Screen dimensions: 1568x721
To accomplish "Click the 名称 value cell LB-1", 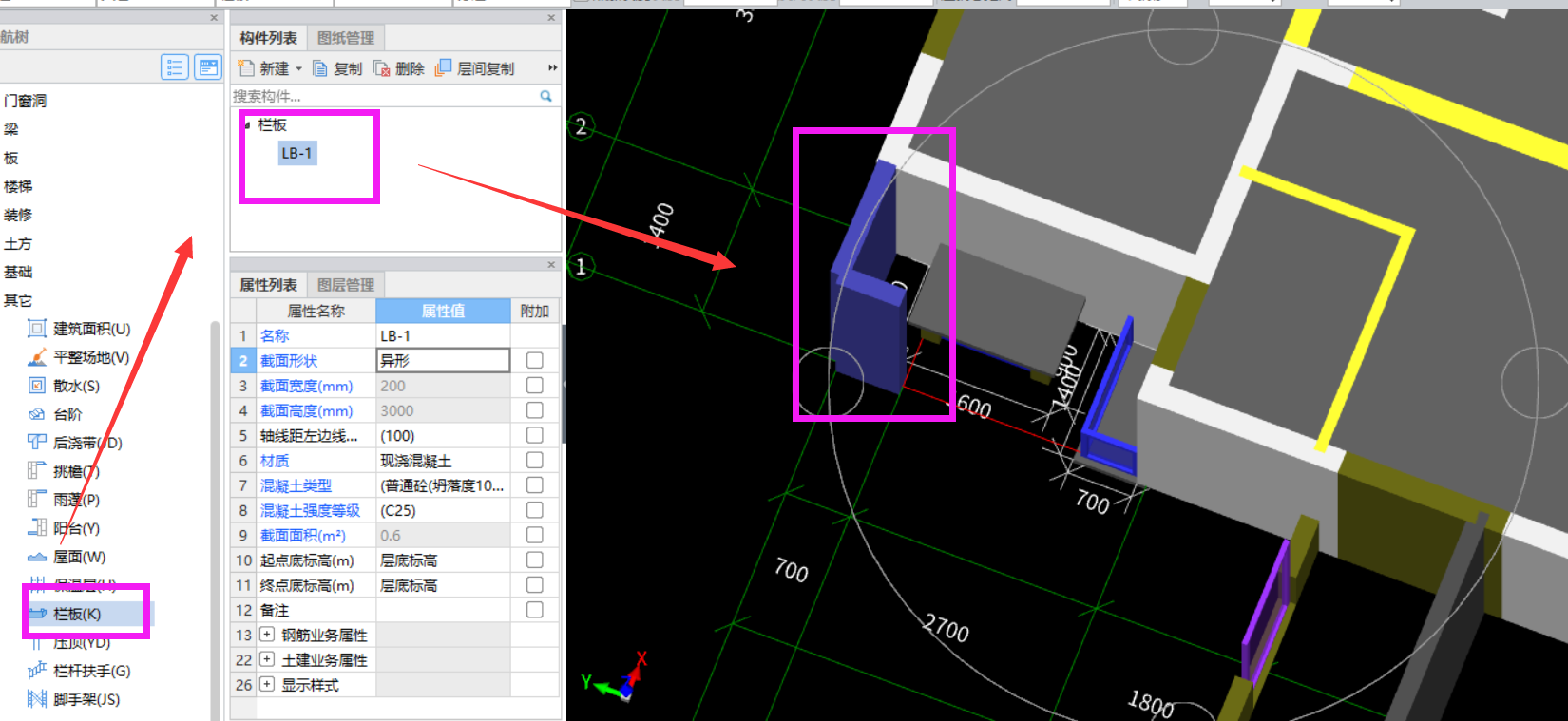I will [x=443, y=335].
